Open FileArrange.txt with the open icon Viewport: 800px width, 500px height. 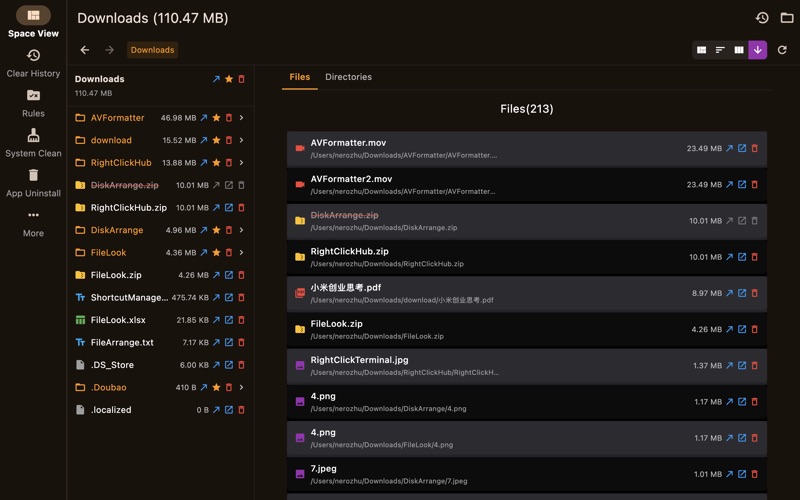click(229, 342)
